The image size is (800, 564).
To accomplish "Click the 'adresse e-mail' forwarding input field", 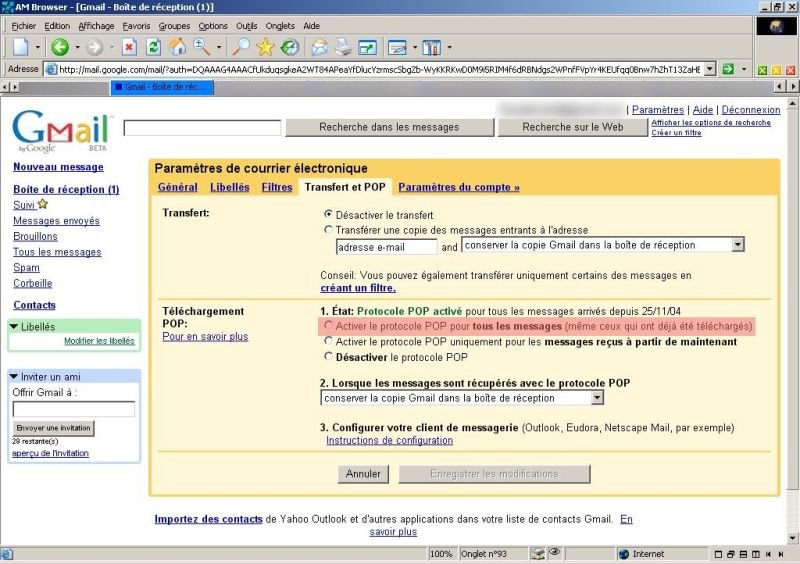I will 386,247.
